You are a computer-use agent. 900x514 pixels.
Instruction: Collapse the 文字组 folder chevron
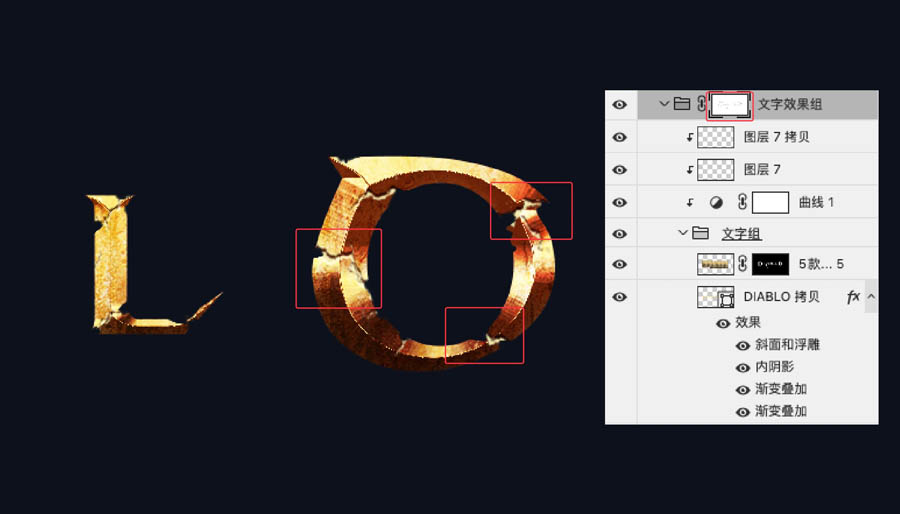683,233
